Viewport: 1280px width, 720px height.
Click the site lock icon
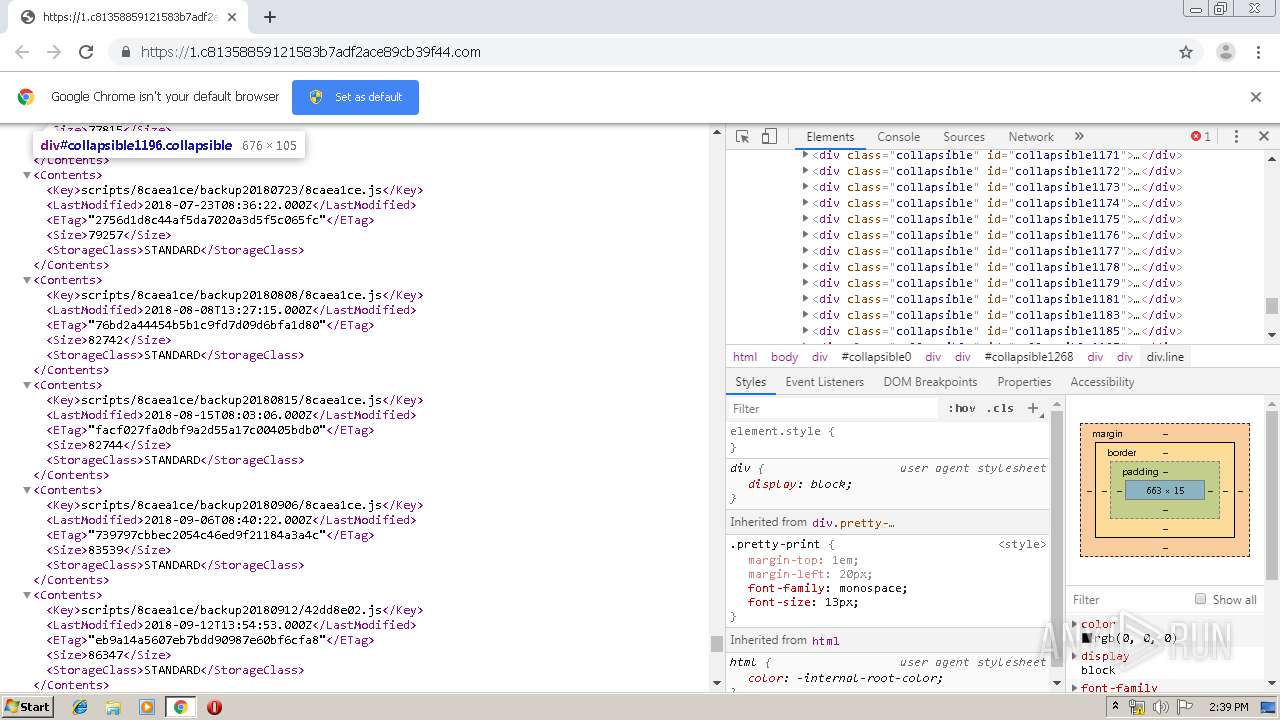[x=125, y=52]
